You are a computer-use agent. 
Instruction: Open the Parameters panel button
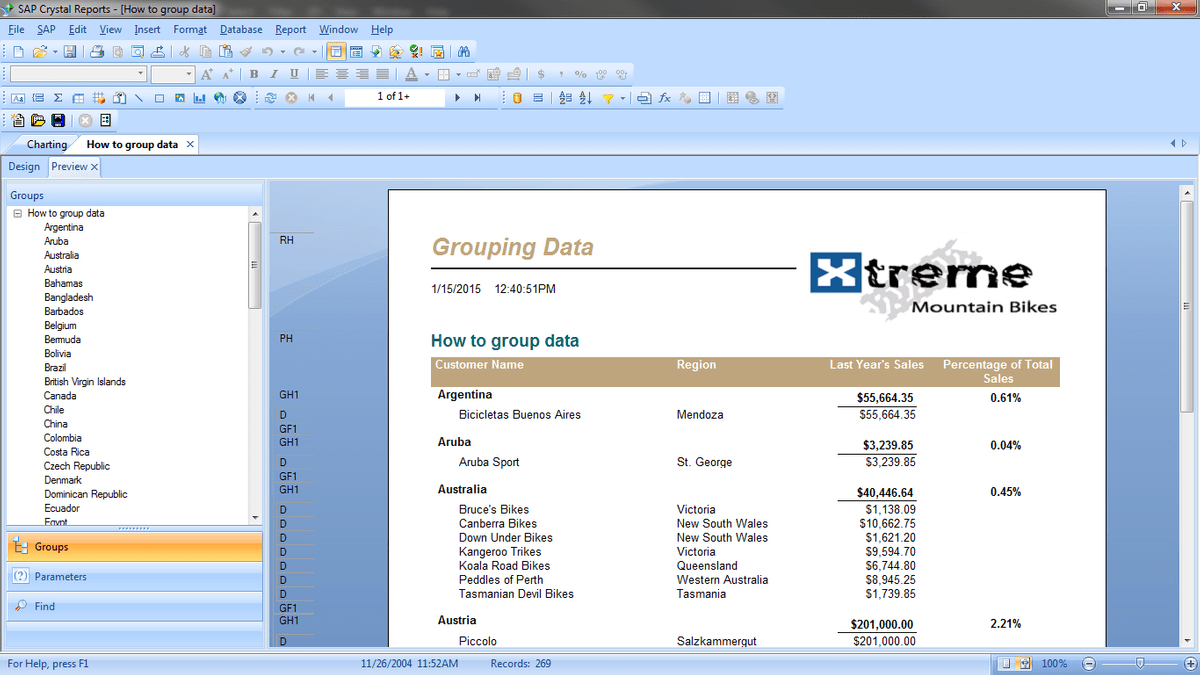point(60,577)
